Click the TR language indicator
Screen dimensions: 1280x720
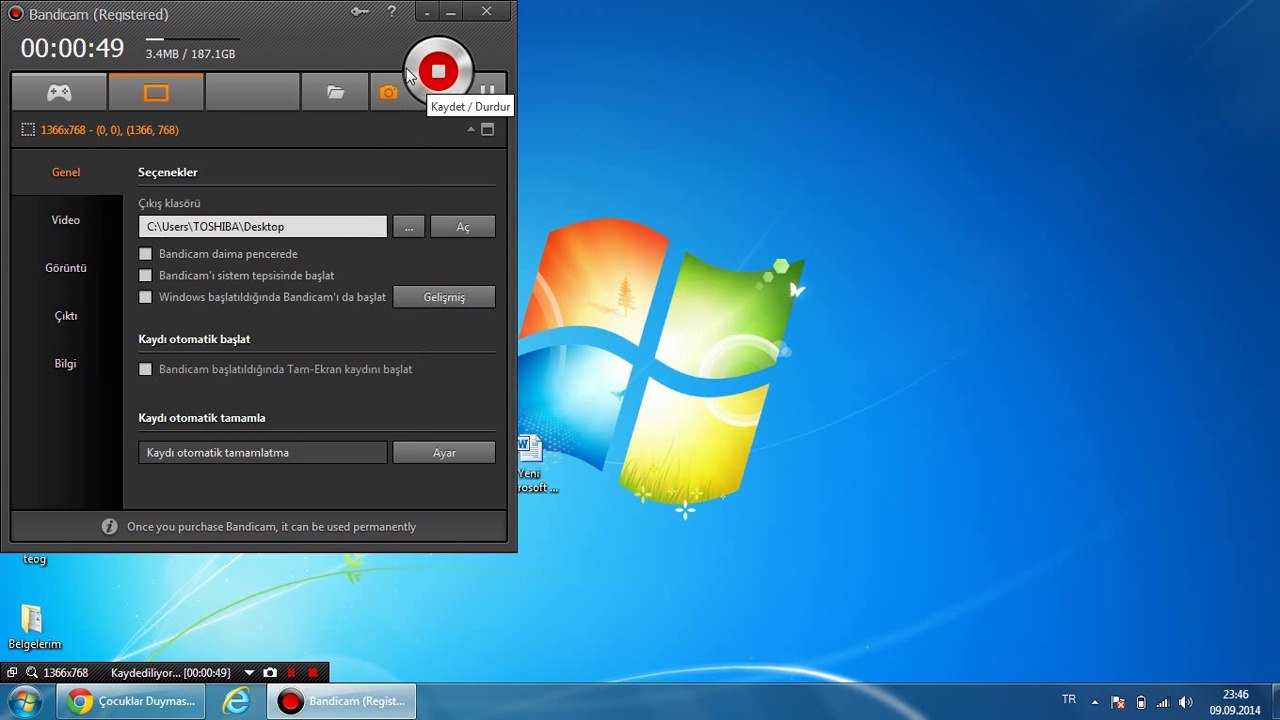1069,700
